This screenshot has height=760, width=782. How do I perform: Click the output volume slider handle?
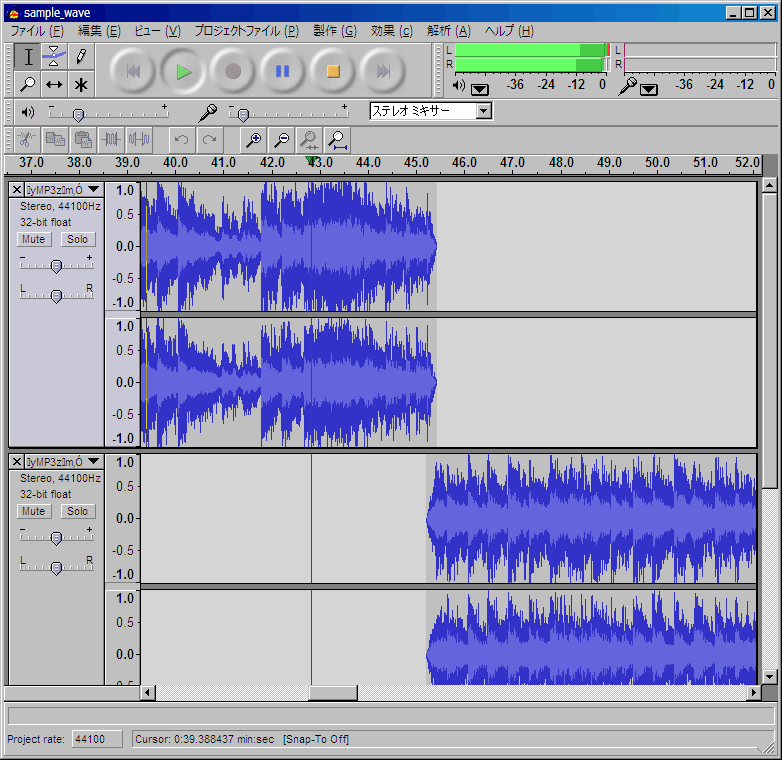[x=78, y=115]
